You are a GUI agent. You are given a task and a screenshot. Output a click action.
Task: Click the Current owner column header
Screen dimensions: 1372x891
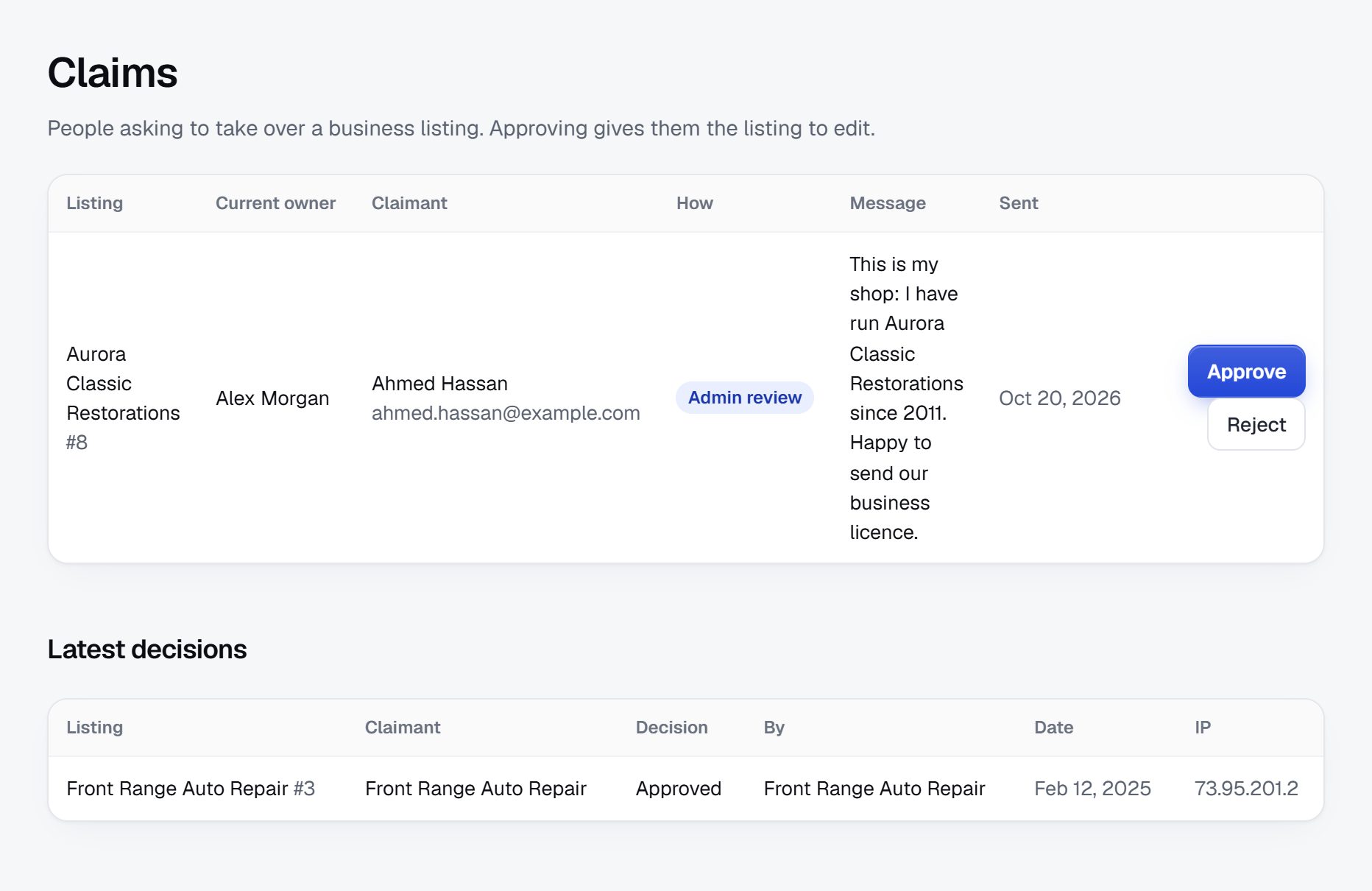[x=275, y=203]
